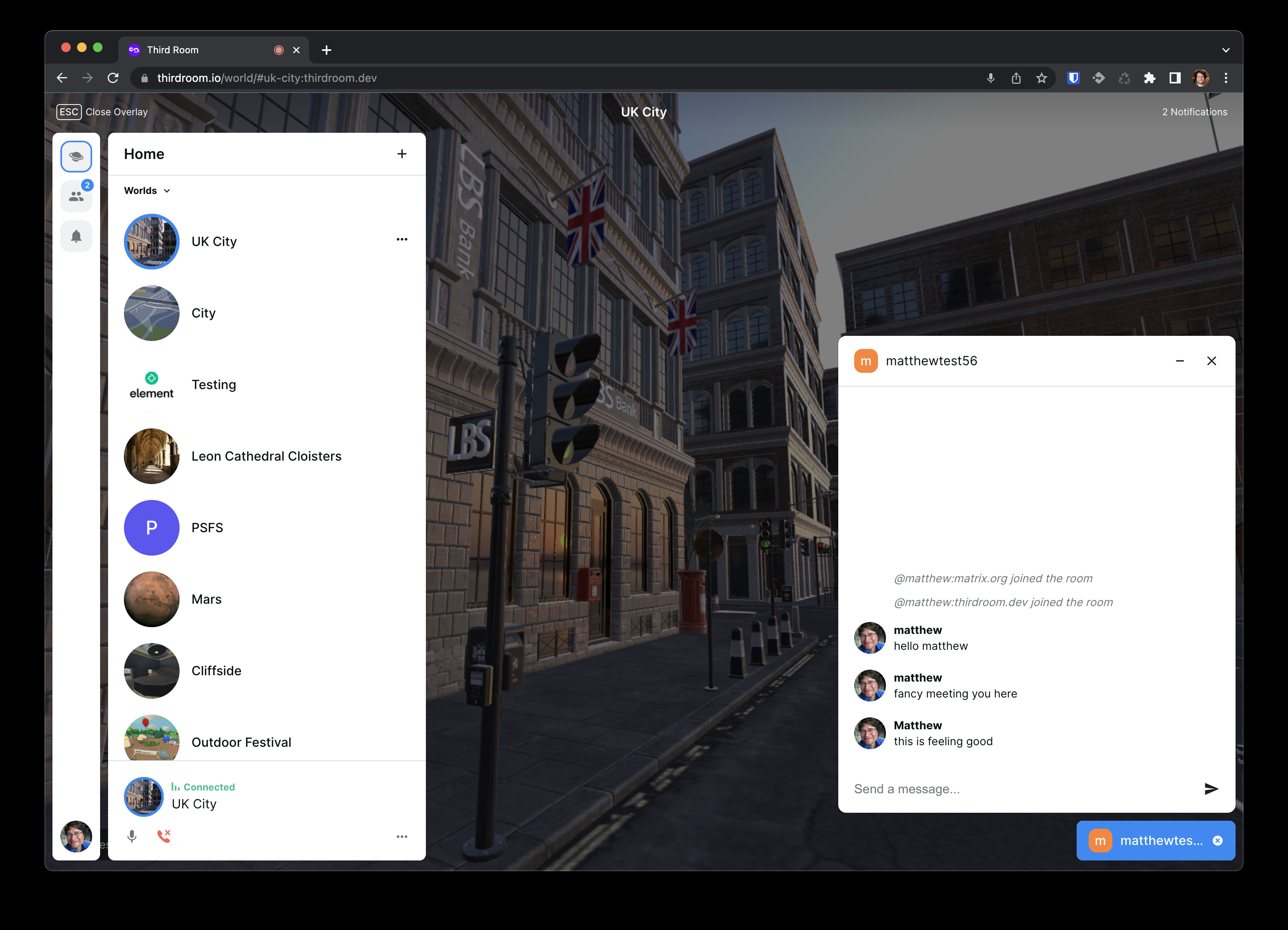Toggle the browser side panel icon
The image size is (1288, 930).
(1174, 78)
